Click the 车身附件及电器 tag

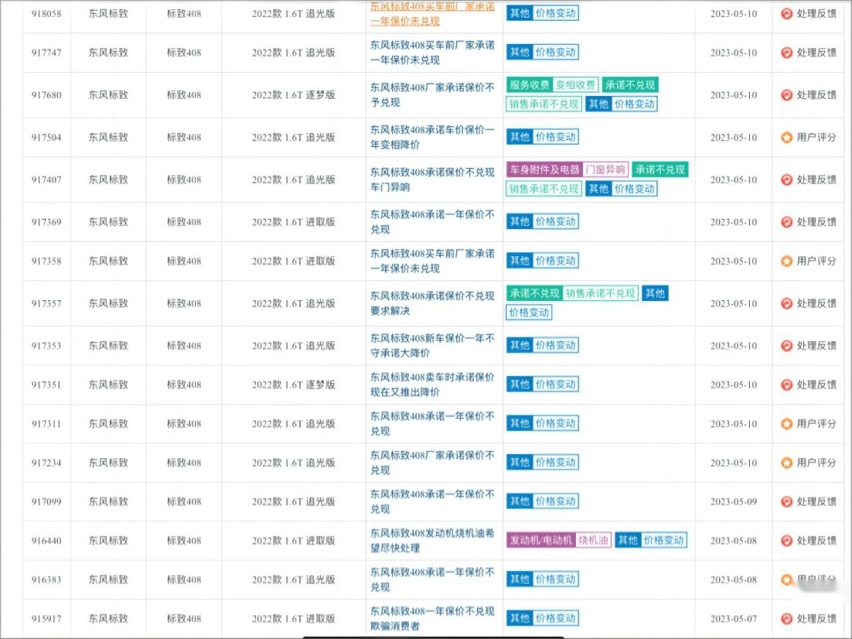click(544, 170)
